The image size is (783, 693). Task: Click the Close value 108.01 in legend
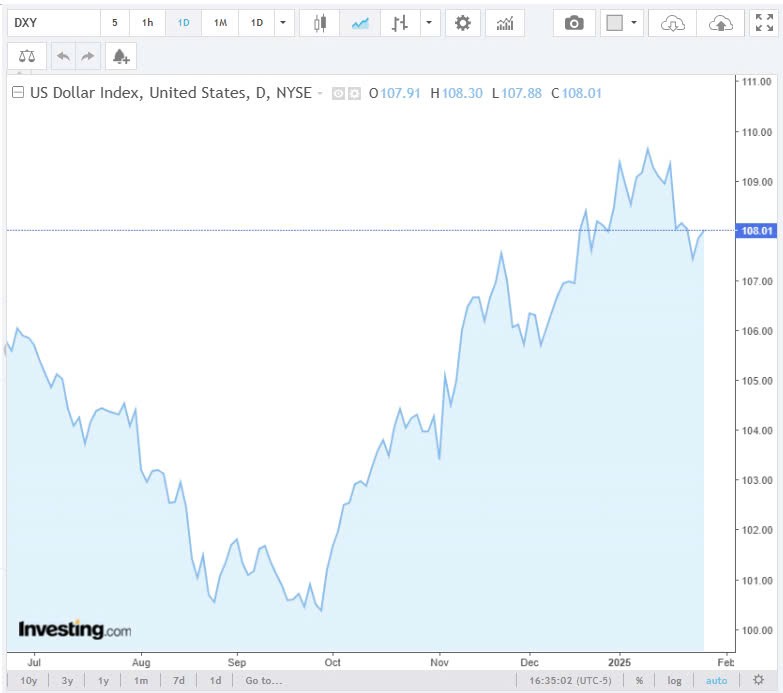click(581, 93)
